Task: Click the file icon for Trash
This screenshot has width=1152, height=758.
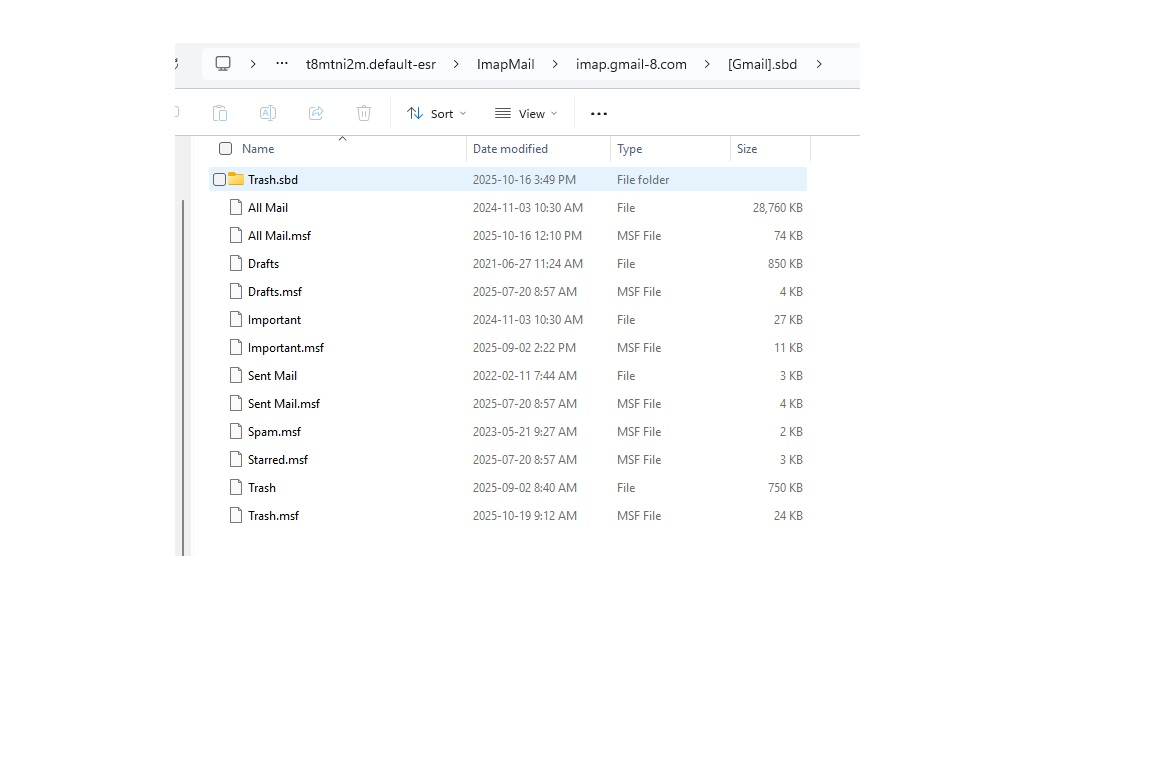Action: click(x=236, y=487)
